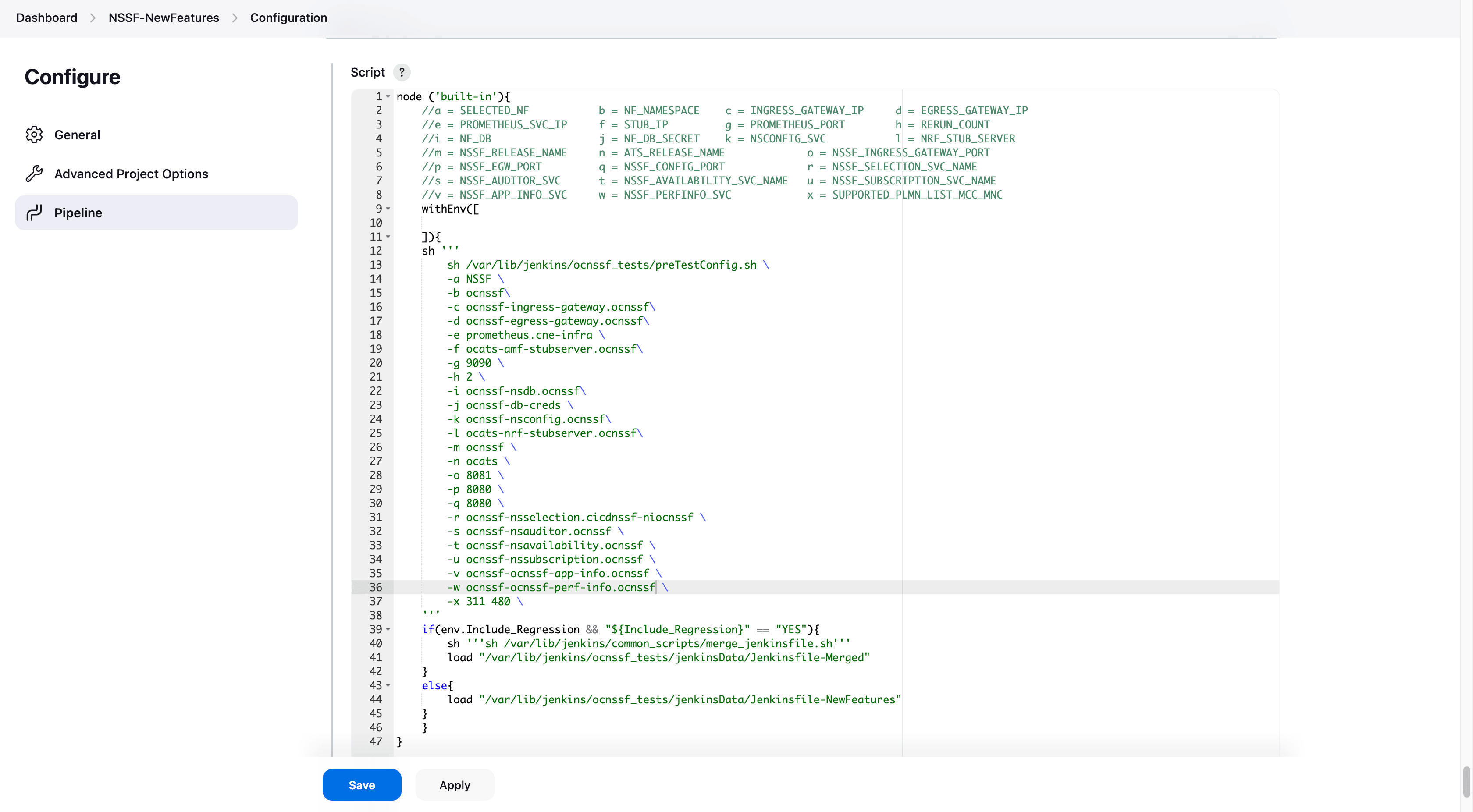Collapse the withEnv block on line 9
Viewport: 1473px width, 812px height.
[388, 209]
